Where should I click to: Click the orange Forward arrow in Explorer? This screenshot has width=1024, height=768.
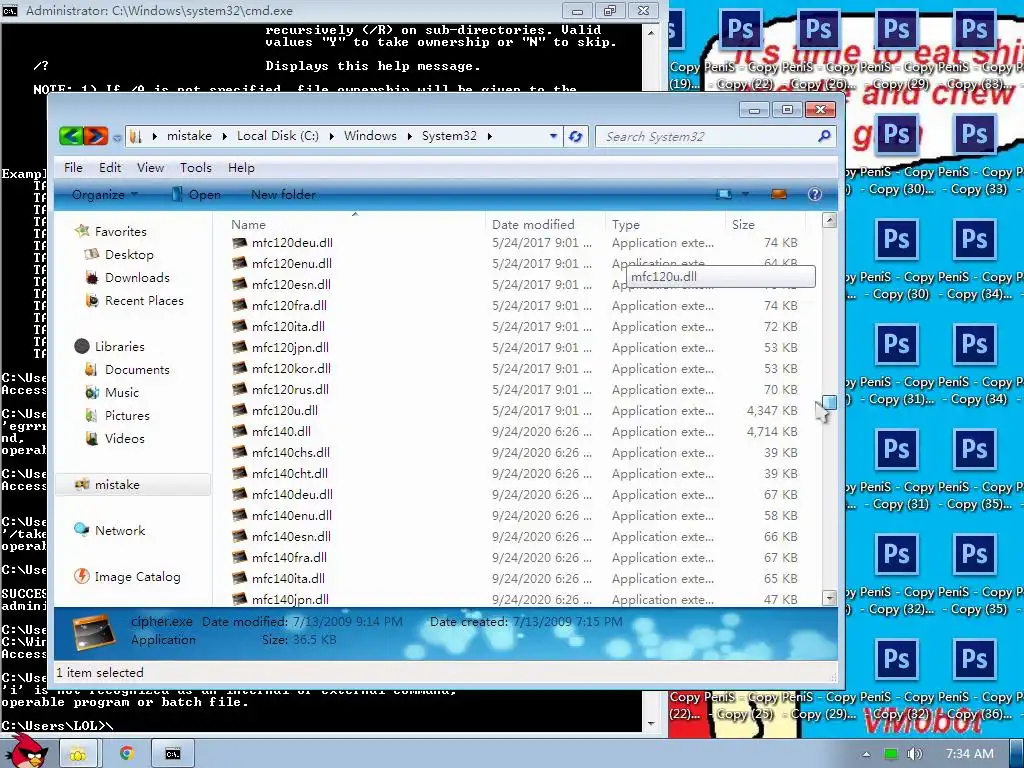(x=95, y=136)
